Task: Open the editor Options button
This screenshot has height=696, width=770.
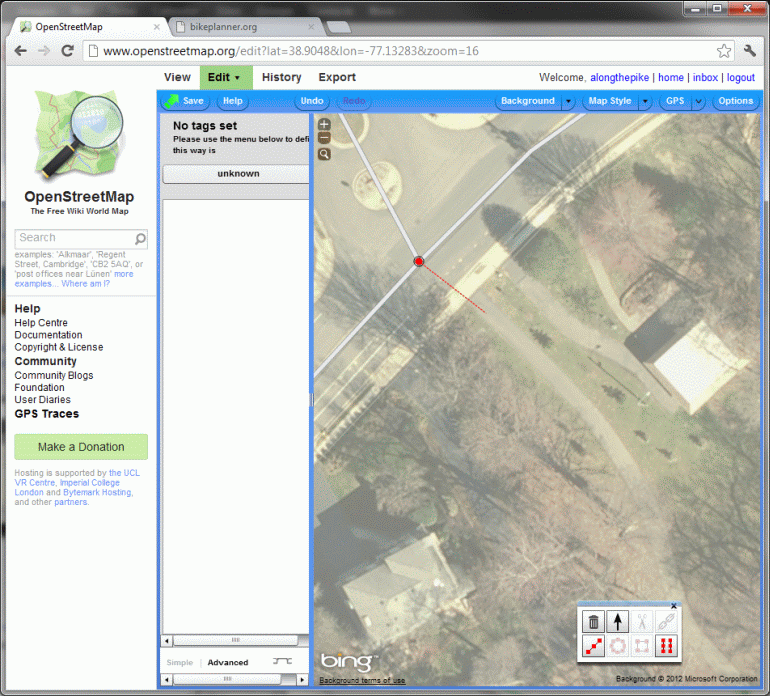Action: [x=736, y=101]
